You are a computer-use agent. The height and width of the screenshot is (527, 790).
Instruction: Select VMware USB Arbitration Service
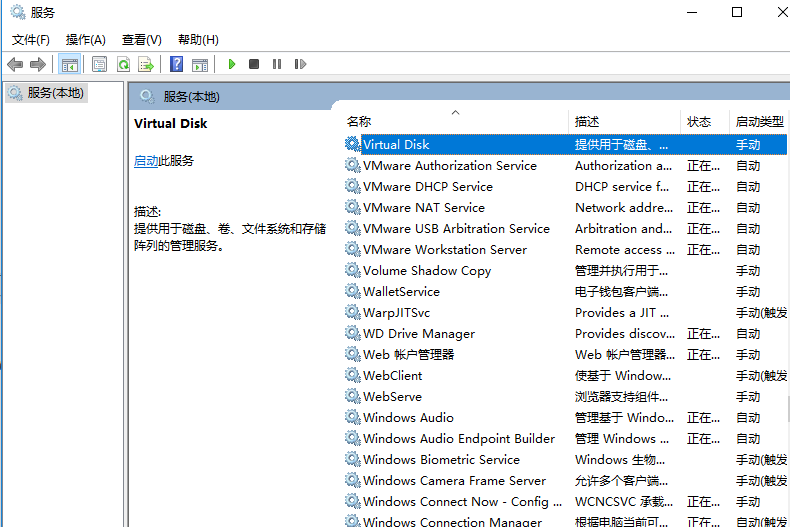point(565,229)
